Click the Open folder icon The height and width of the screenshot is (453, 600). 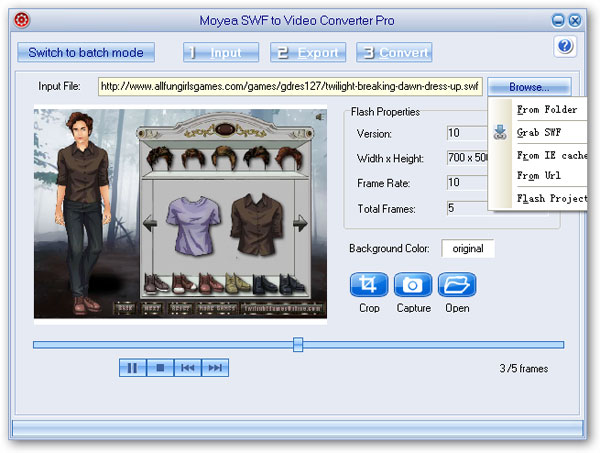click(x=457, y=285)
